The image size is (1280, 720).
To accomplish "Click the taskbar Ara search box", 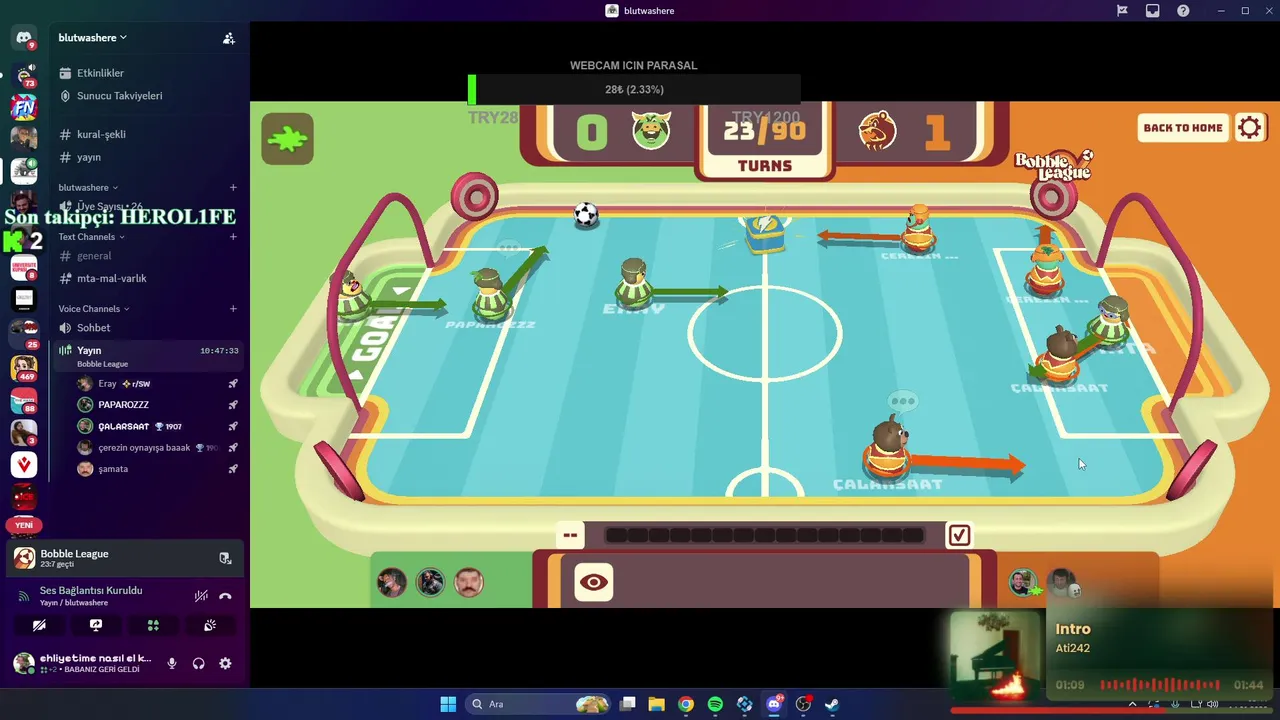I will click(540, 704).
